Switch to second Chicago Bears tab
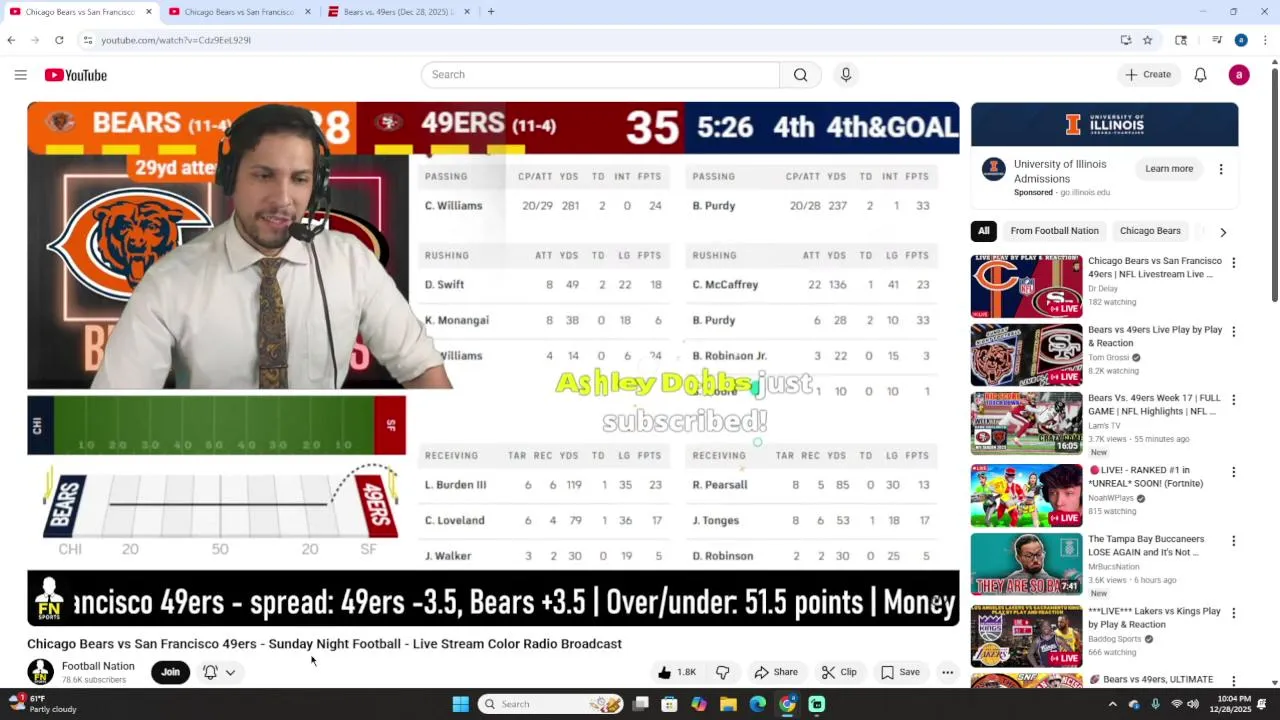The height and width of the screenshot is (720, 1280). point(240,12)
